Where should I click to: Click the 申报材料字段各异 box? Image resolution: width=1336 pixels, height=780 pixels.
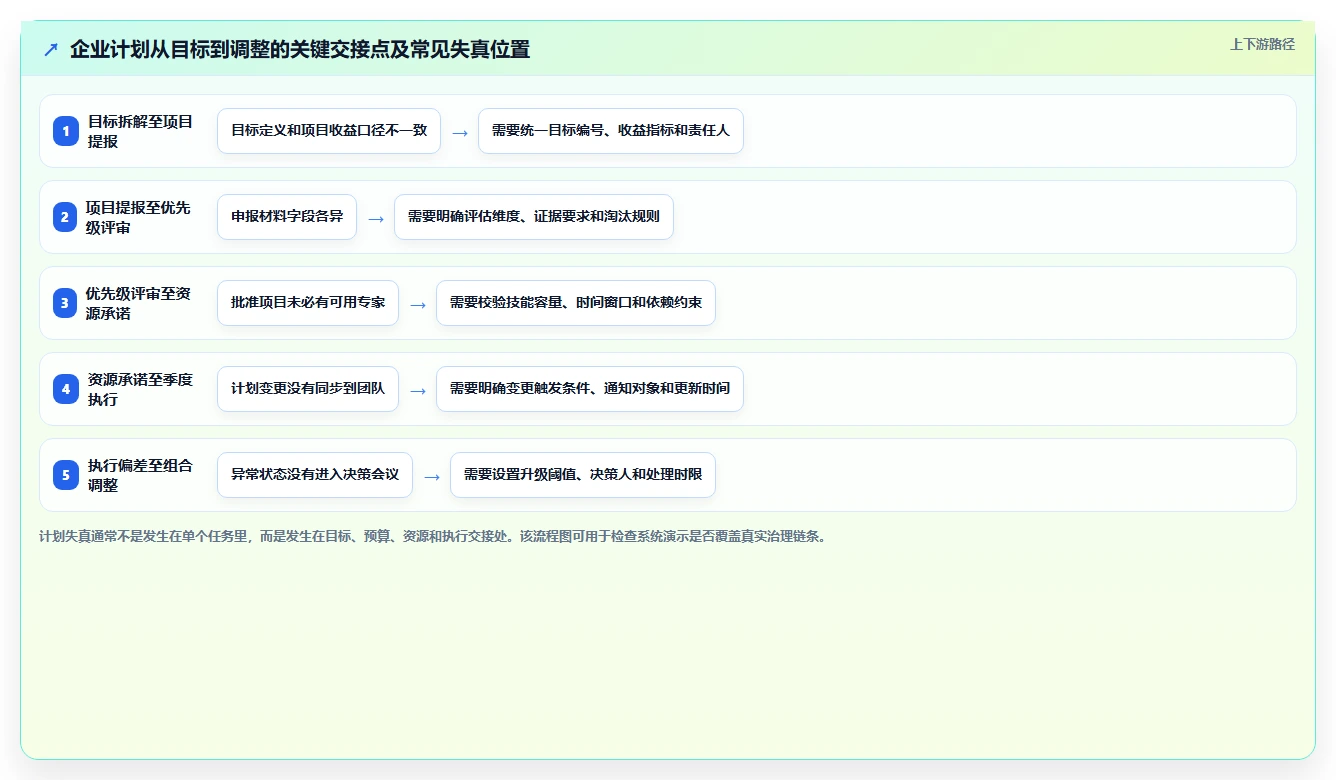click(287, 217)
